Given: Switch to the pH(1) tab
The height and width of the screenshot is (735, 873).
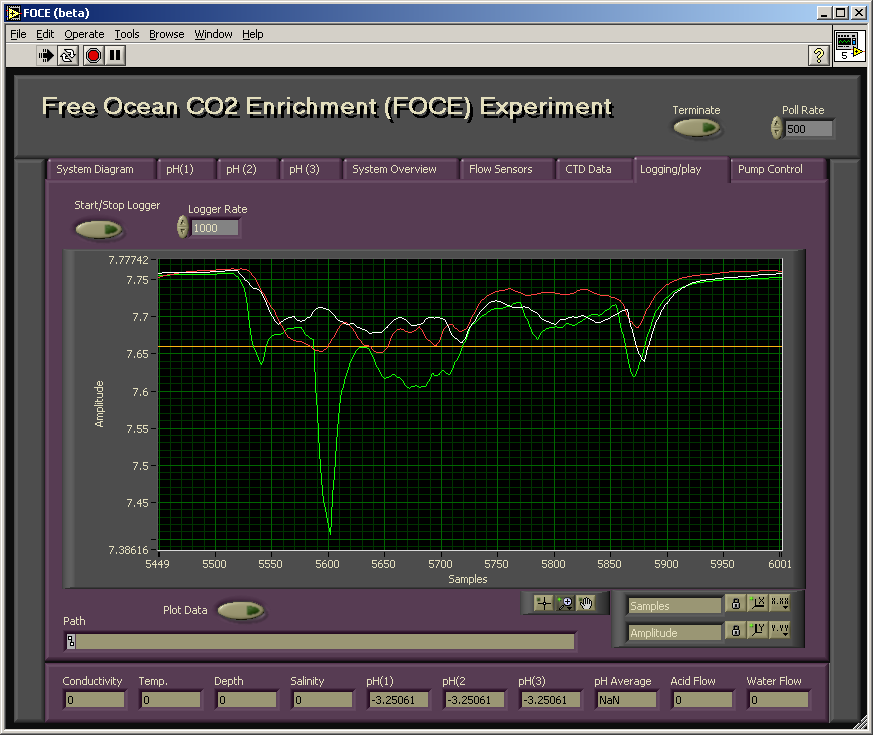Looking at the screenshot, I should tap(186, 169).
